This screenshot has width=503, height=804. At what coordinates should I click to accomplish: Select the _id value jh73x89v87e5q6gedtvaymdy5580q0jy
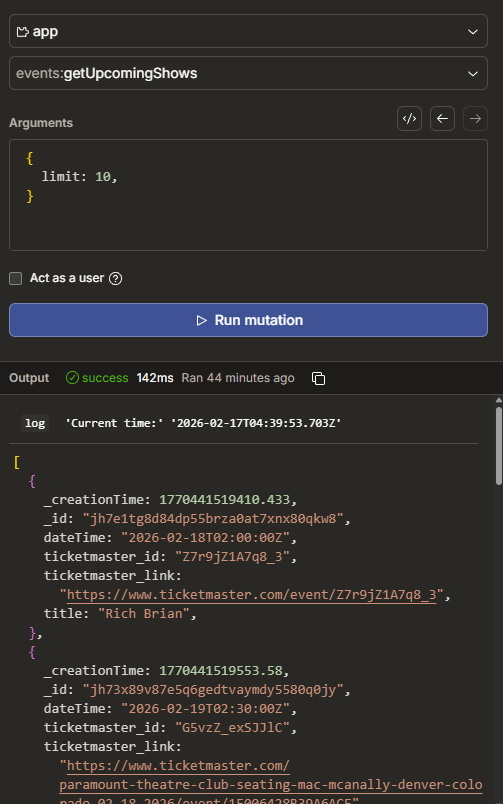(x=213, y=690)
